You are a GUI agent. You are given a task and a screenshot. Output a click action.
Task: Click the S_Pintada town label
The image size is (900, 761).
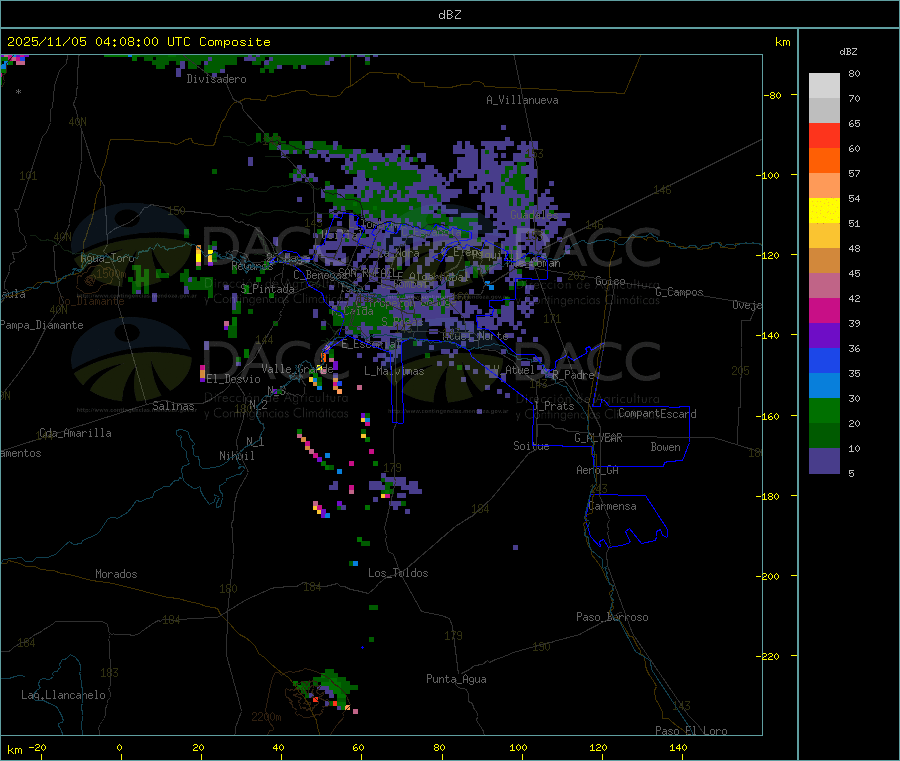tap(267, 289)
